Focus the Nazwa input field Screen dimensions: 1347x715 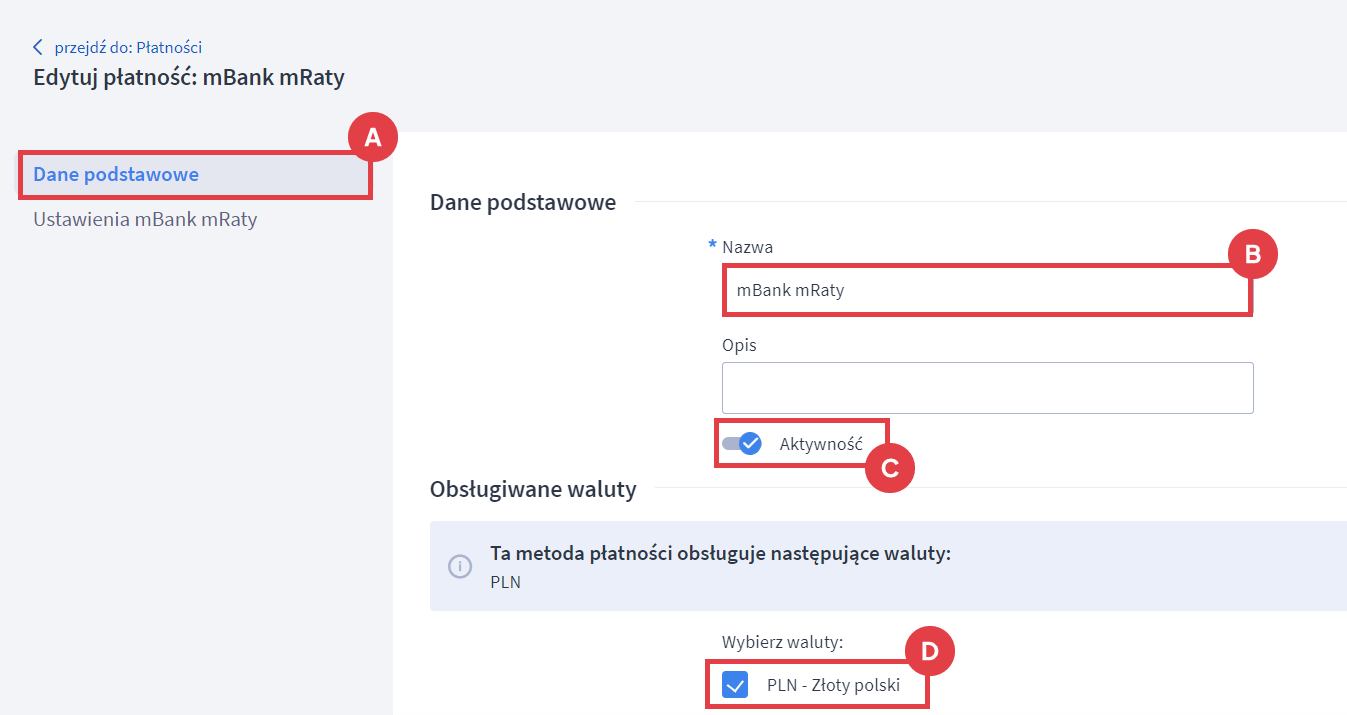[x=985, y=291]
